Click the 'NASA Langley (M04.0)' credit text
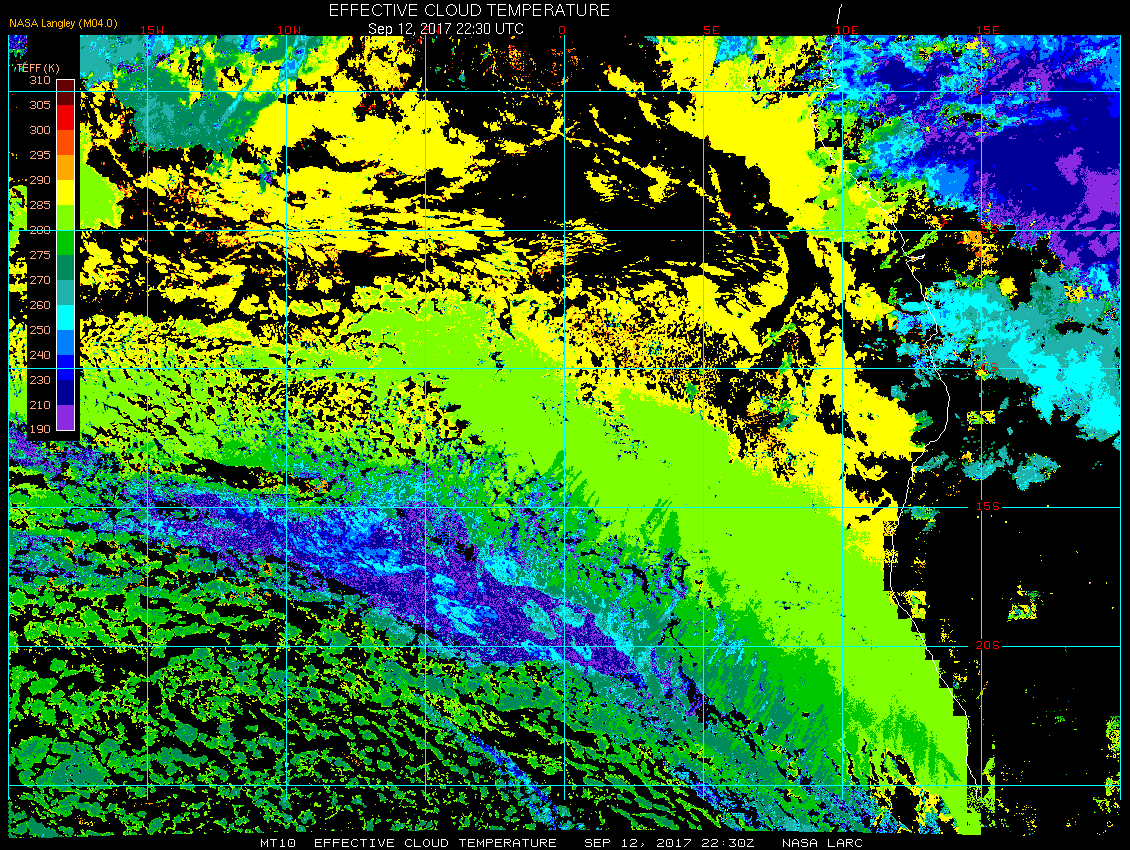 (x=63, y=23)
